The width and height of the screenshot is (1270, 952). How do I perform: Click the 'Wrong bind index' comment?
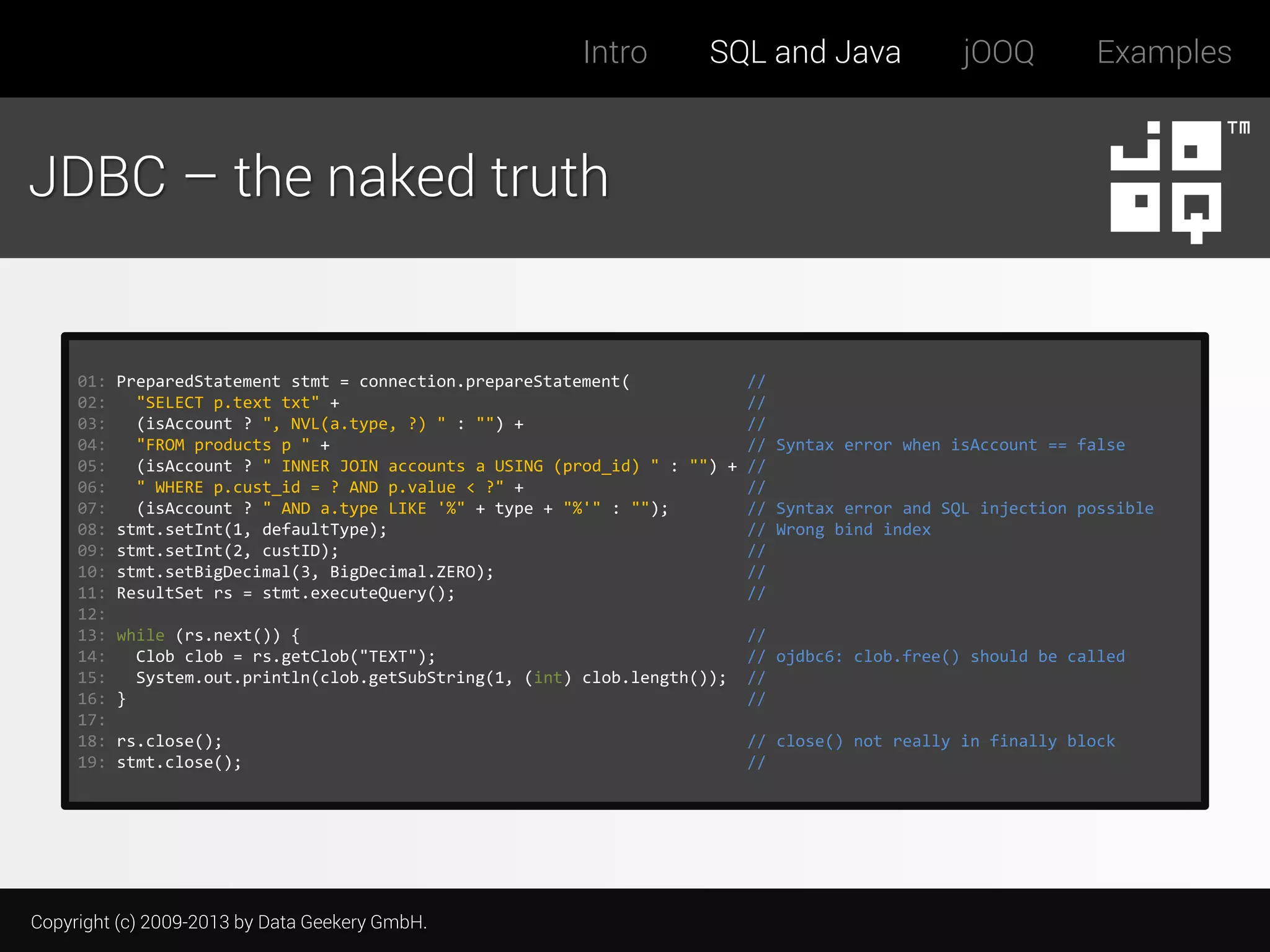(x=839, y=530)
